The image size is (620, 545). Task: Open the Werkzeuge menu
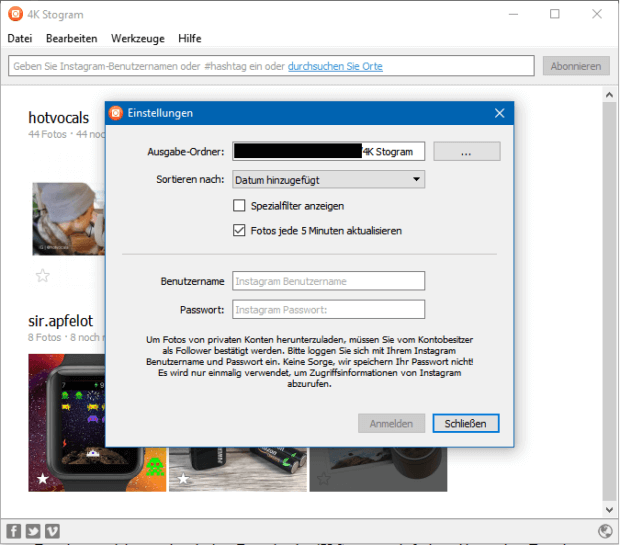[137, 38]
